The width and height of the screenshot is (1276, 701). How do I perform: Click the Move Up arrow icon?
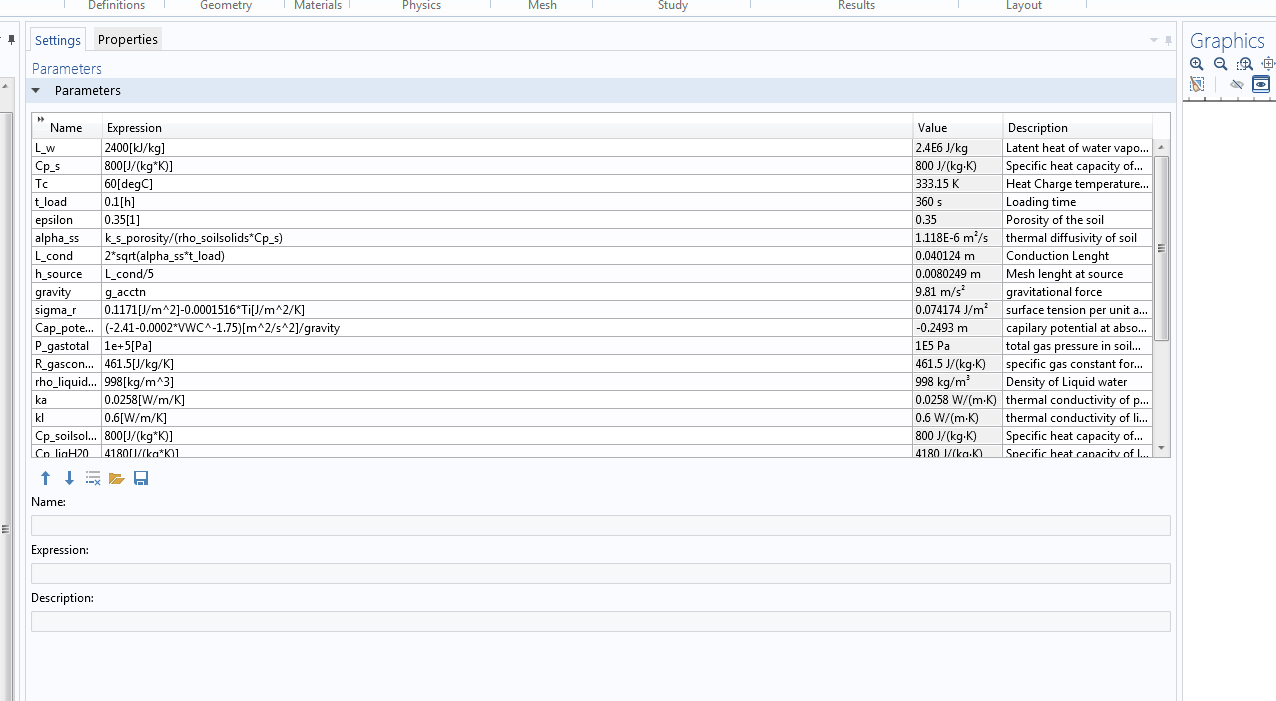pyautogui.click(x=45, y=479)
